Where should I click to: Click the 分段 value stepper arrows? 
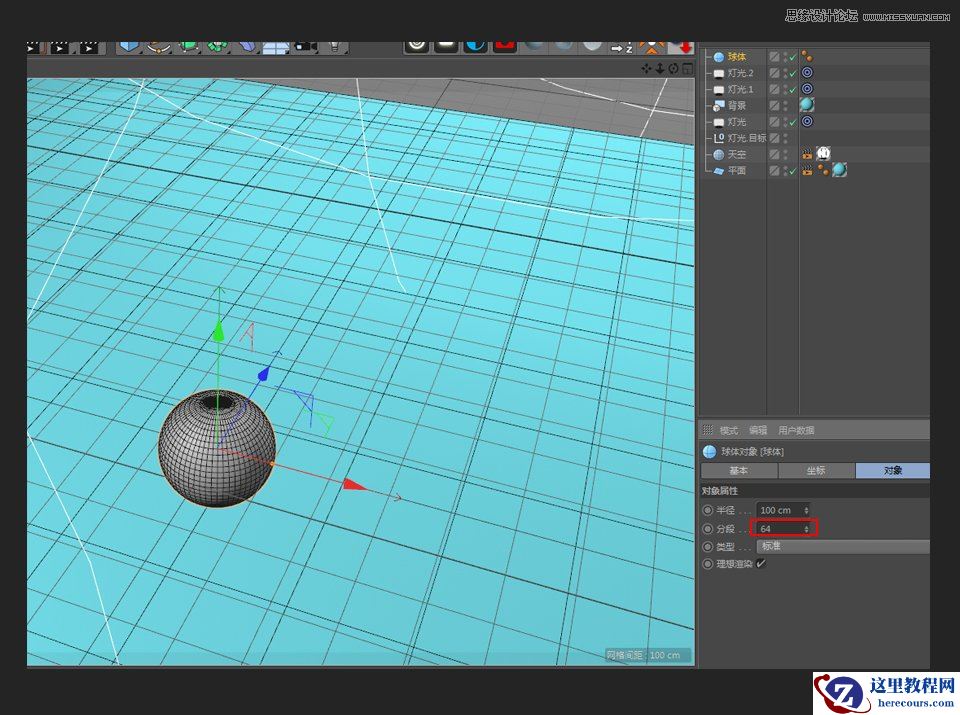807,528
